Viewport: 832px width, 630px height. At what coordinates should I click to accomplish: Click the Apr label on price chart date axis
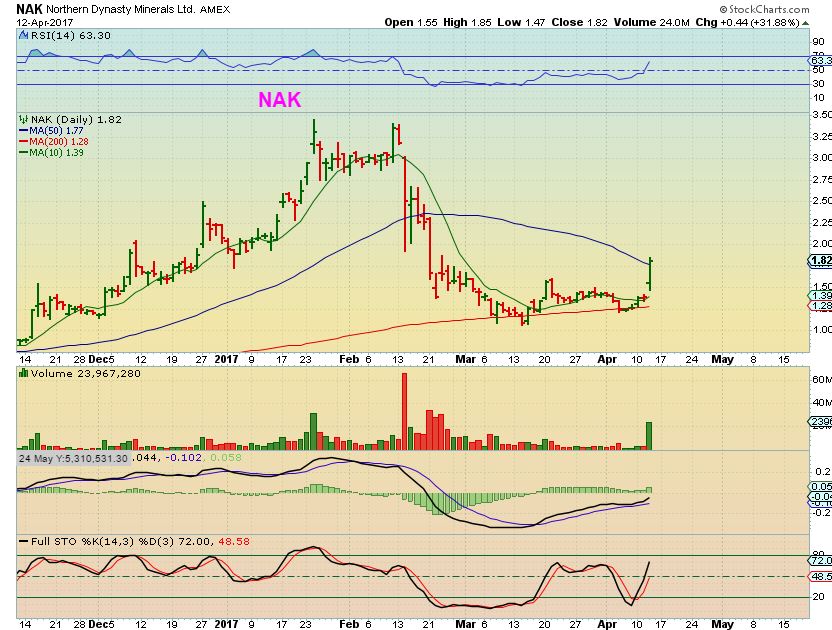click(x=607, y=359)
